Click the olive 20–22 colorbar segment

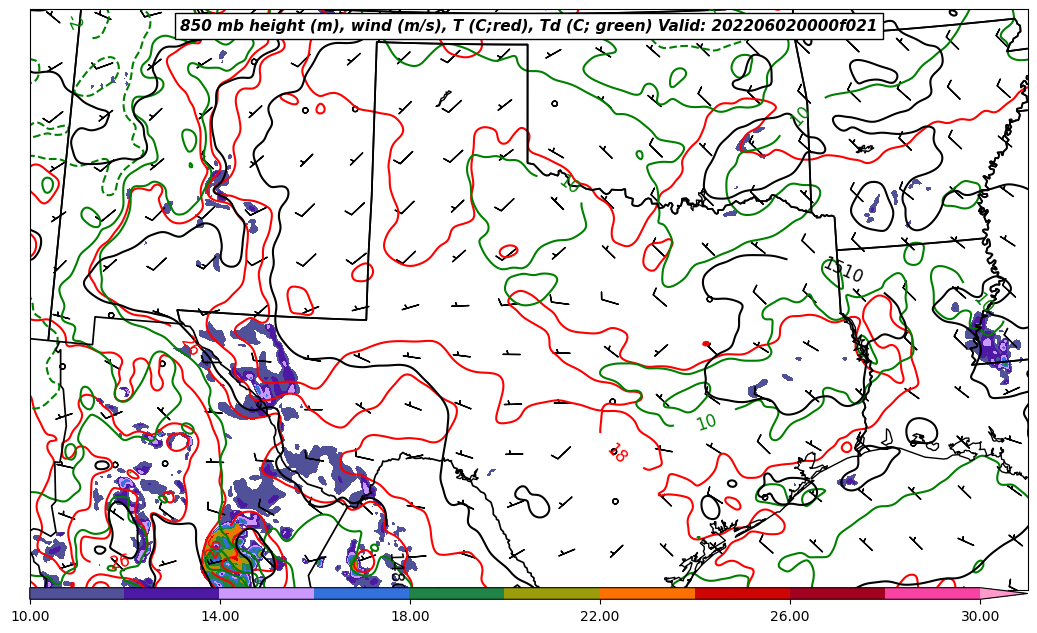click(x=552, y=594)
